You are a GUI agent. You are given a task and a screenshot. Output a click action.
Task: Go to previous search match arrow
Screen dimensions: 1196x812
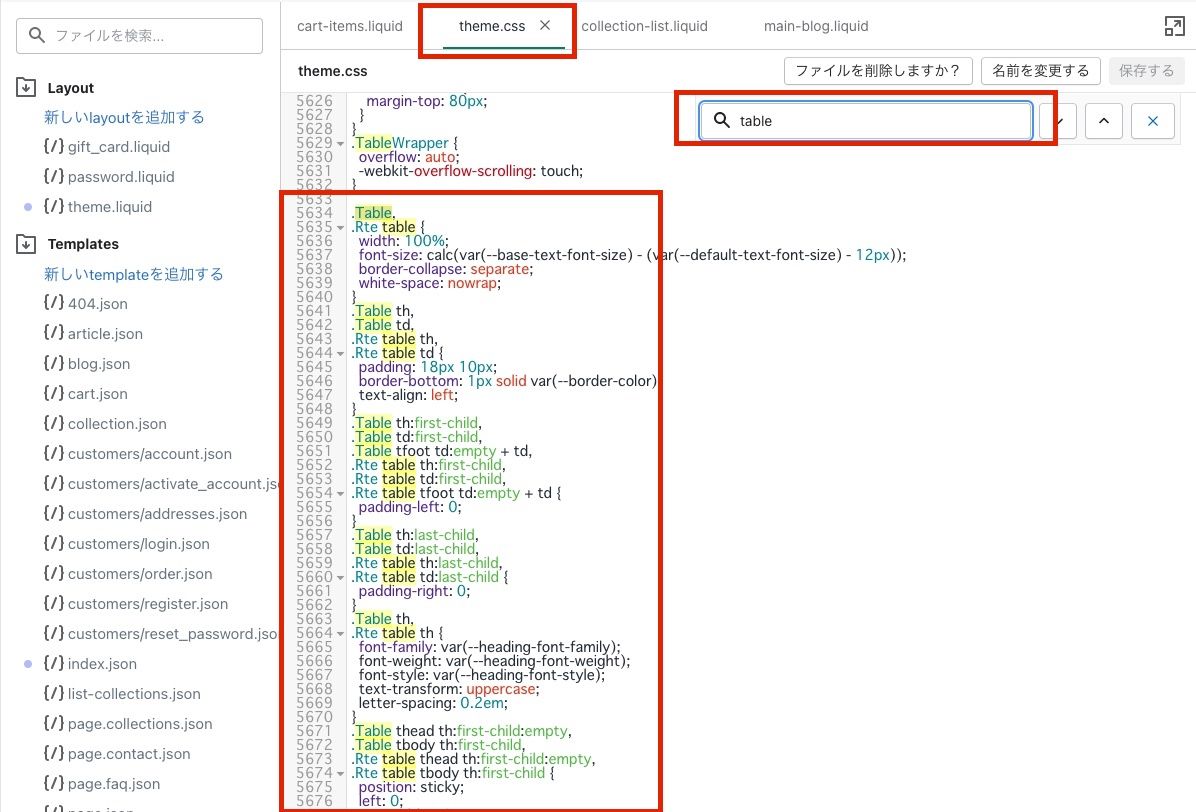point(1103,120)
